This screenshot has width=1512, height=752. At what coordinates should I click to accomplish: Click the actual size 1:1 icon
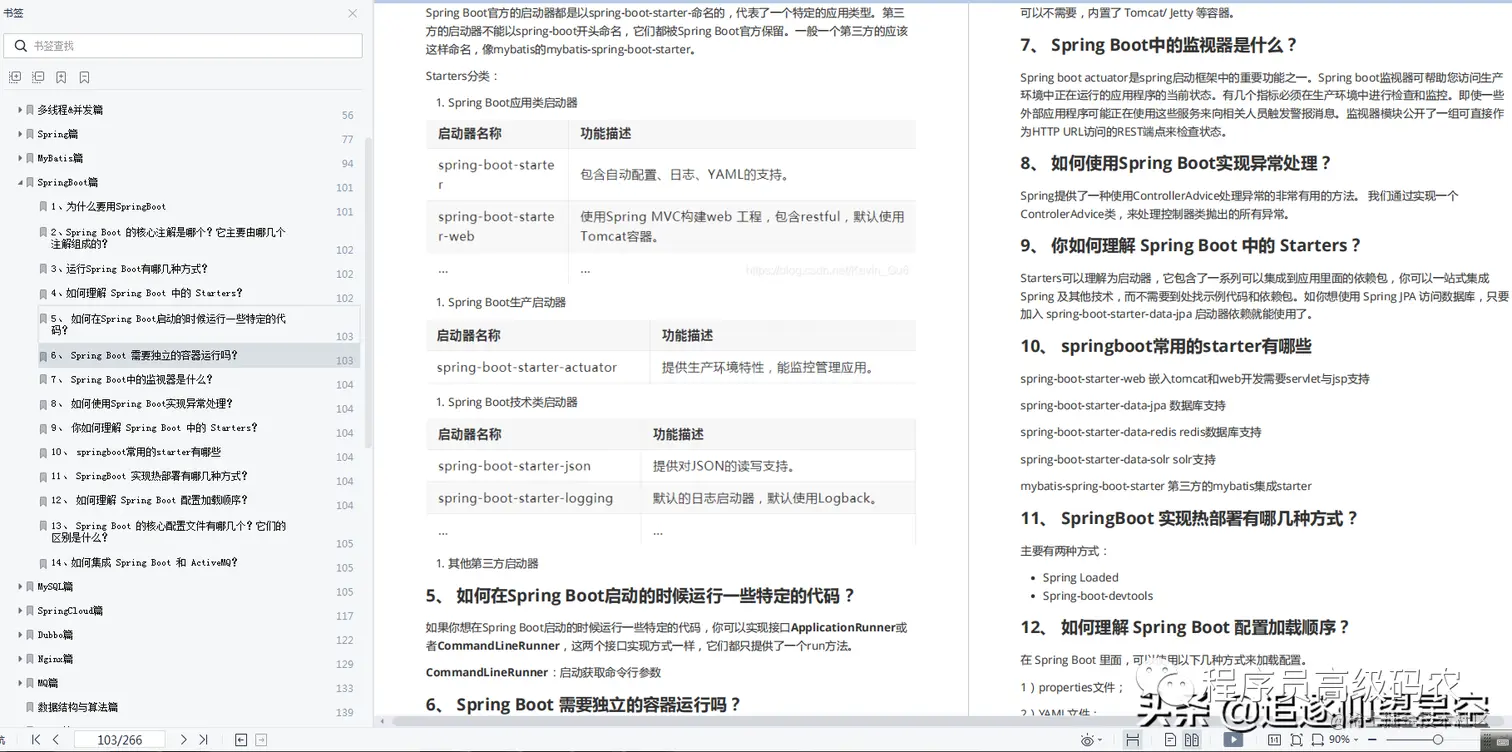pyautogui.click(x=1274, y=740)
